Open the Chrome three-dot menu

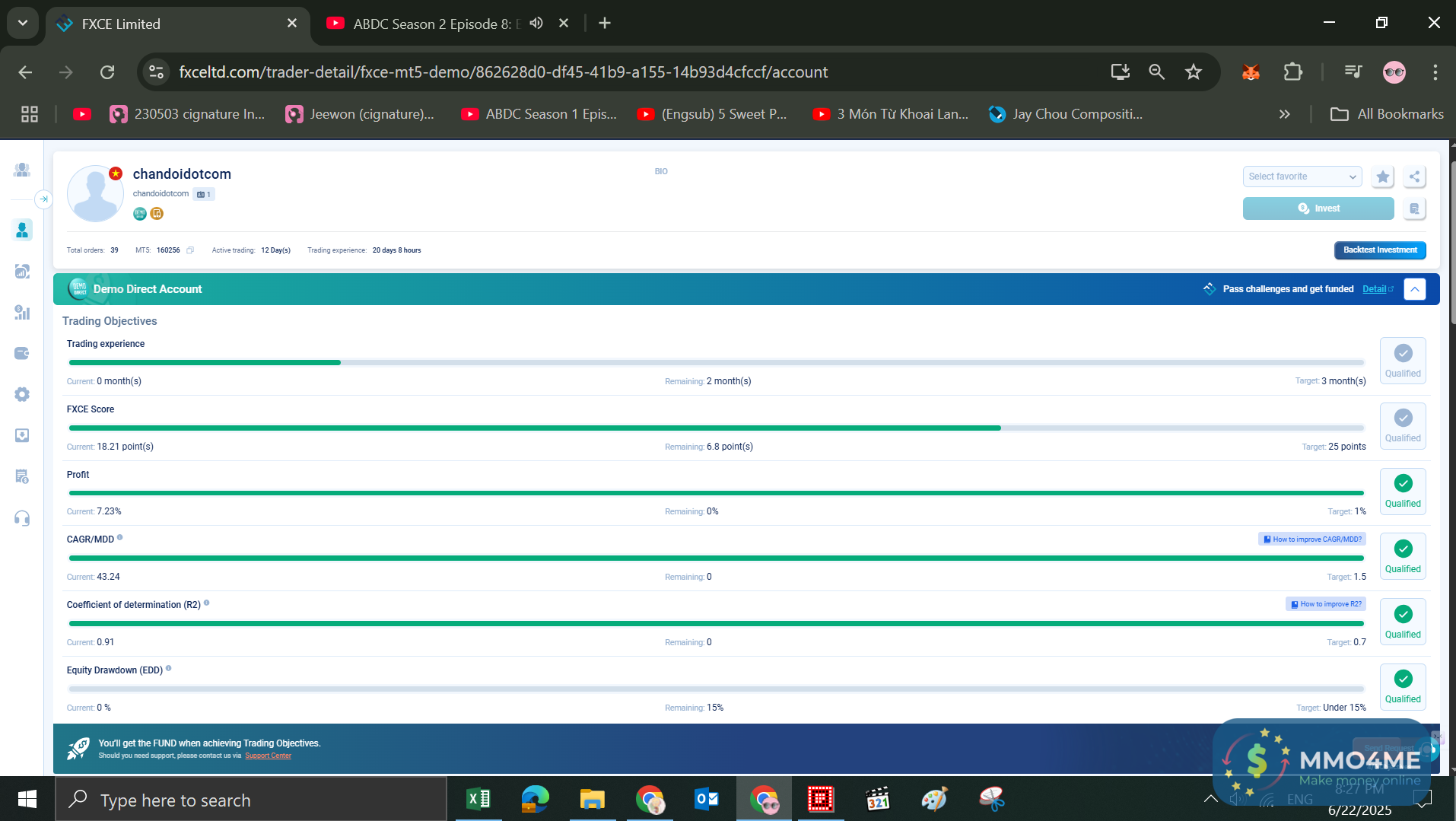tap(1435, 72)
